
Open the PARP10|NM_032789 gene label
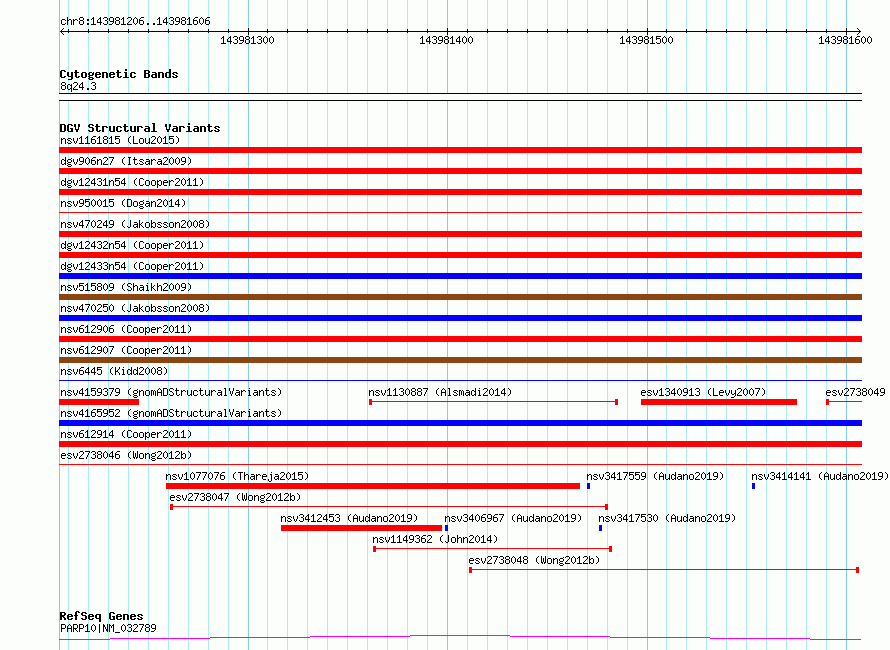click(x=108, y=628)
